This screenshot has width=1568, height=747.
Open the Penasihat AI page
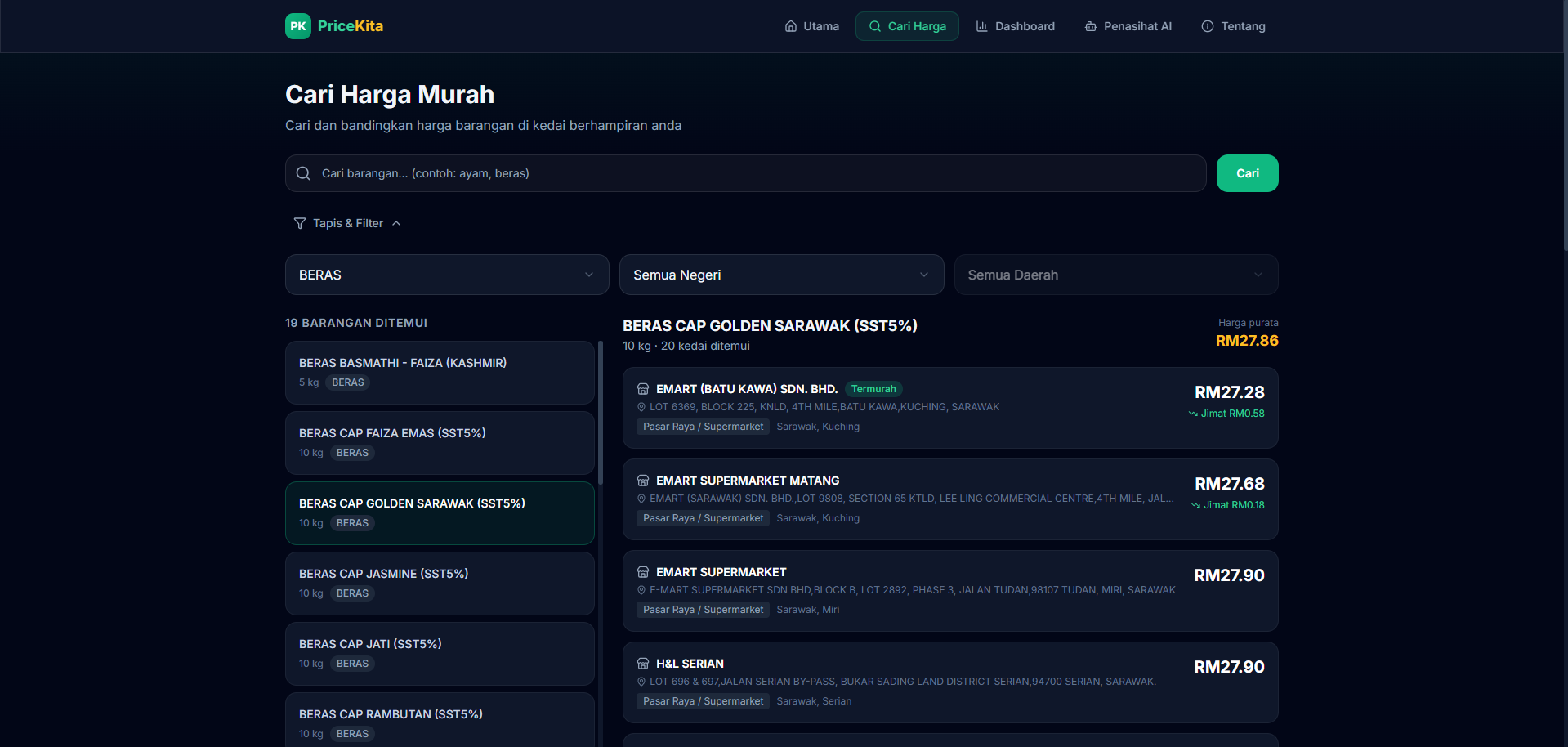[x=1128, y=26]
